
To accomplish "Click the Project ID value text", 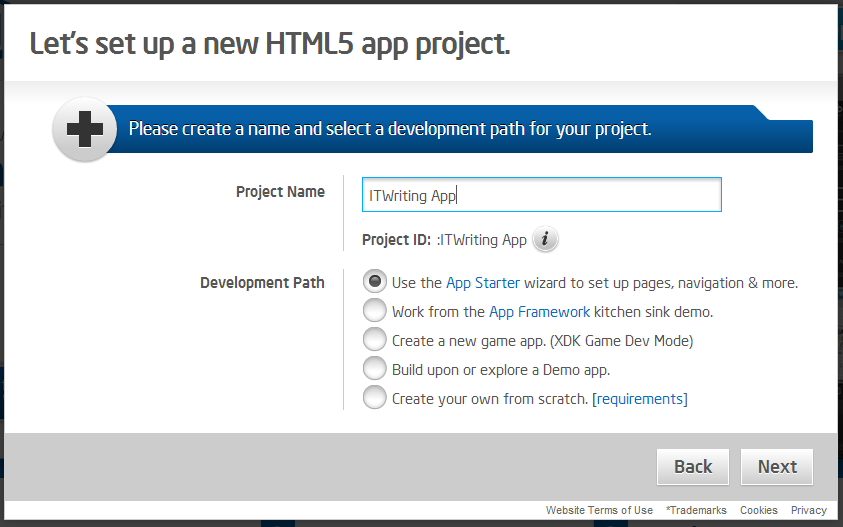I will pos(482,240).
